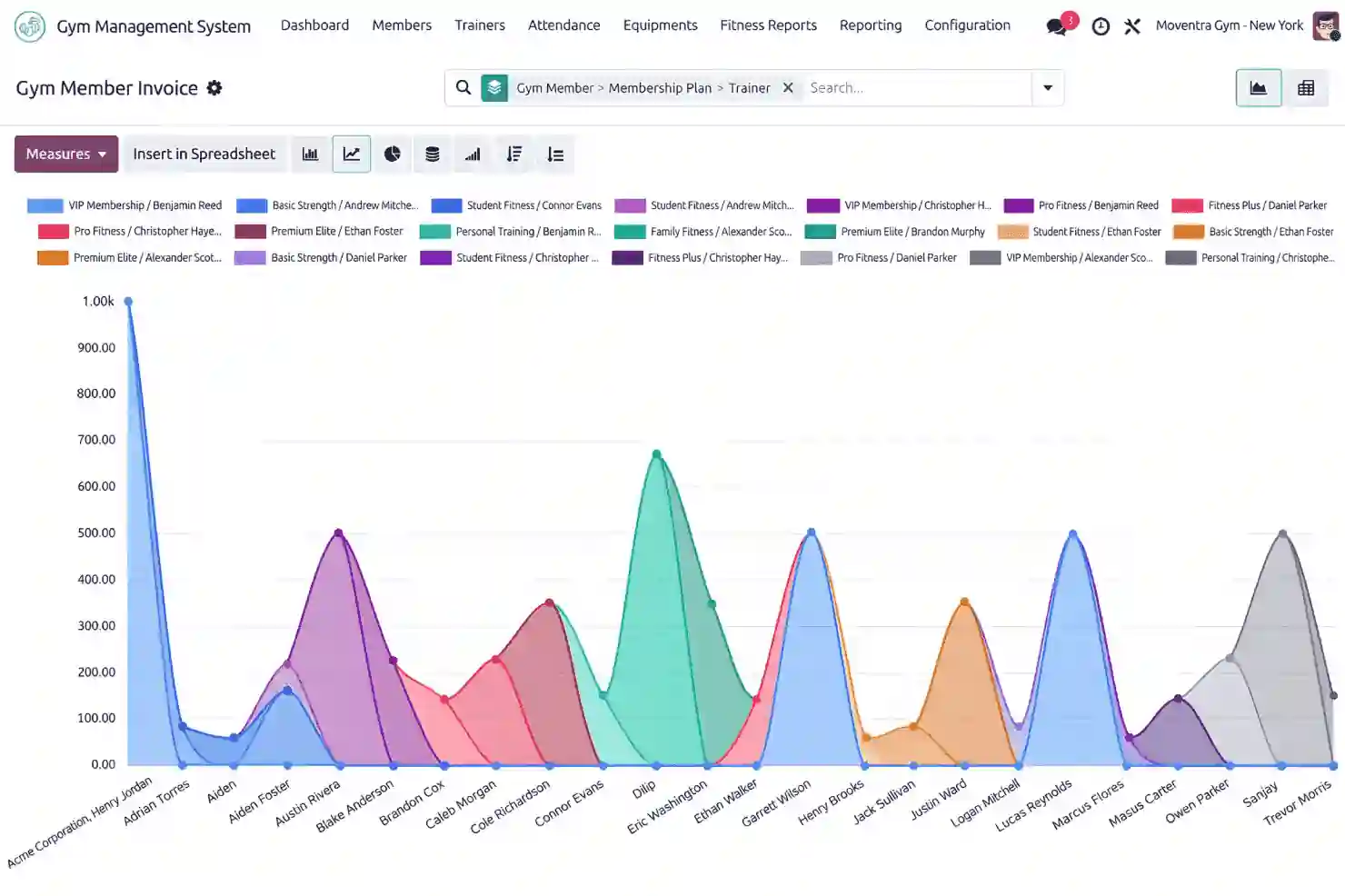The width and height of the screenshot is (1345, 896).
Task: Open the activities clock icon
Action: click(x=1101, y=26)
